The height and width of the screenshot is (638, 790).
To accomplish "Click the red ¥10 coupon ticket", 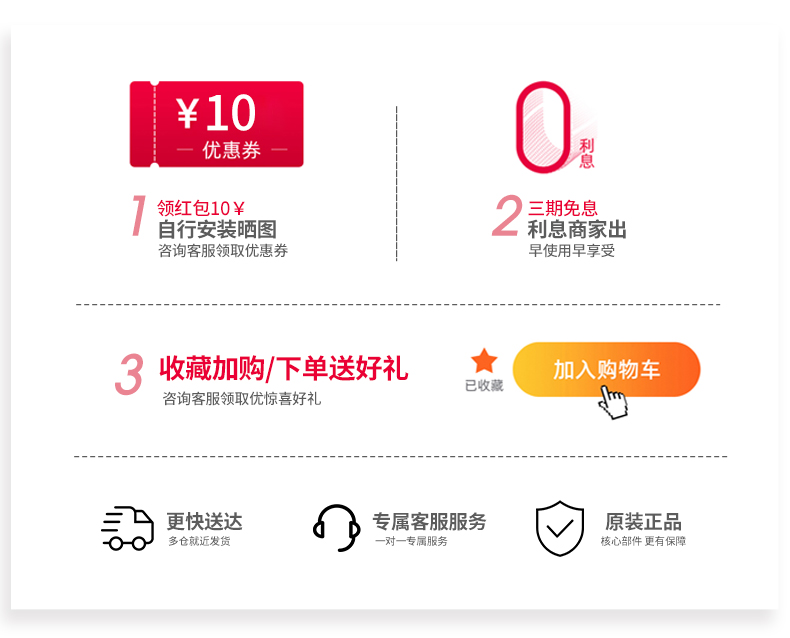I will pyautogui.click(x=217, y=124).
